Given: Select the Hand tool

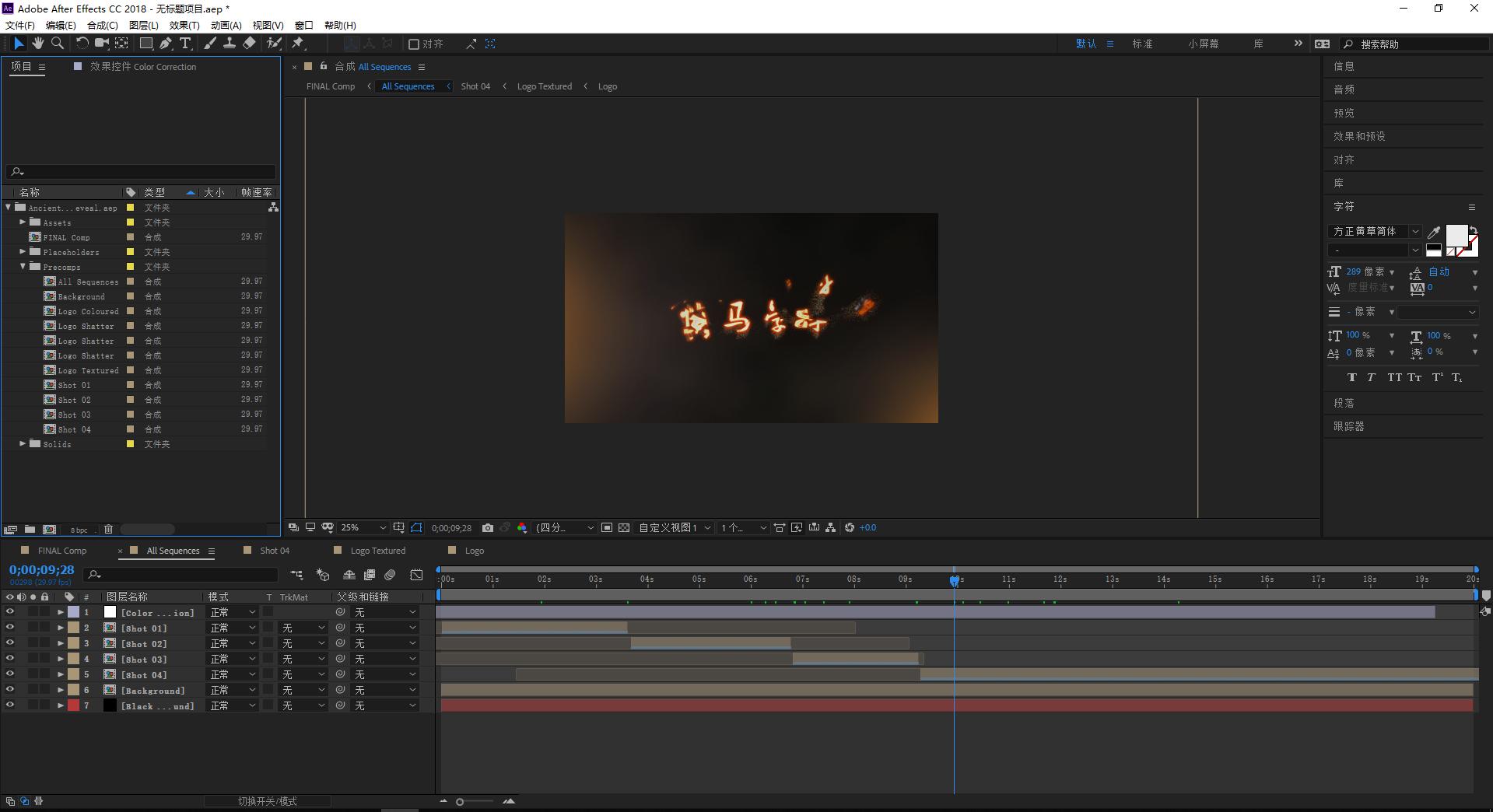Looking at the screenshot, I should [x=37, y=44].
